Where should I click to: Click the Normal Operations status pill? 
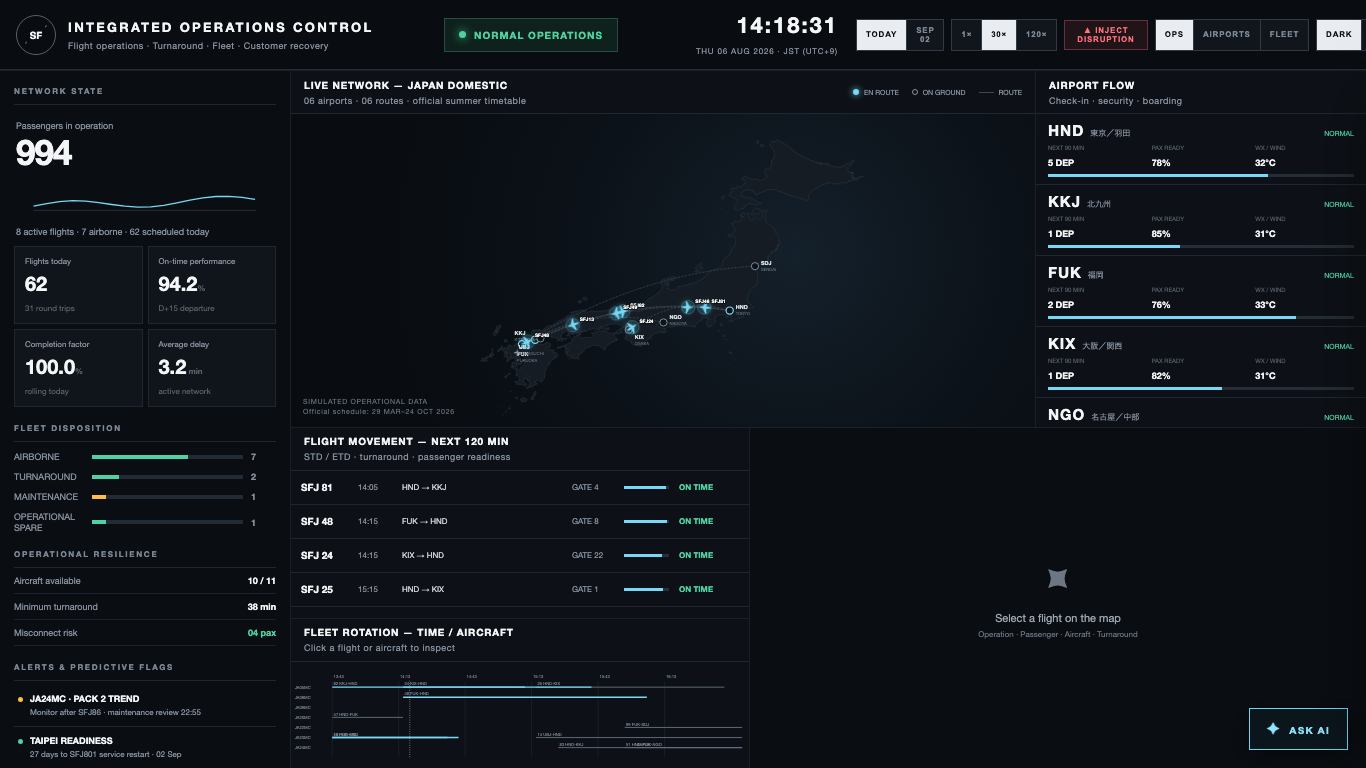531,35
